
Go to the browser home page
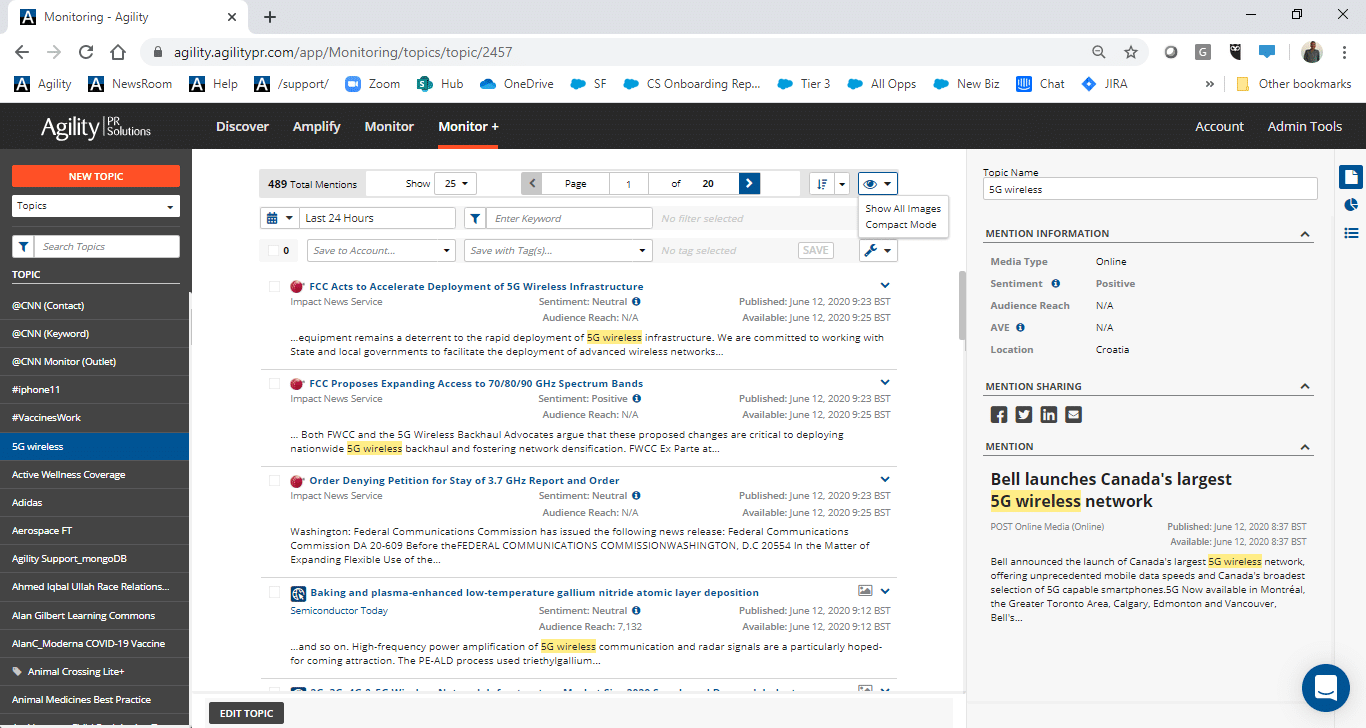coord(118,52)
